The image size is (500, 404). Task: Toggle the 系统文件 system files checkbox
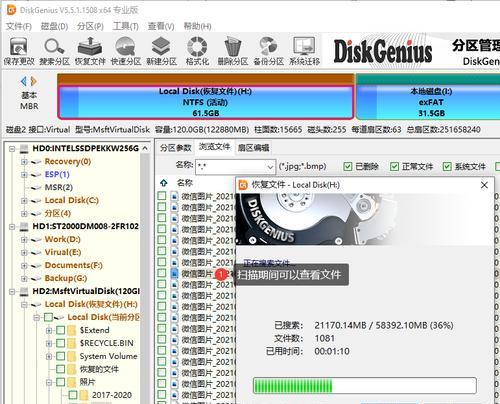point(447,166)
